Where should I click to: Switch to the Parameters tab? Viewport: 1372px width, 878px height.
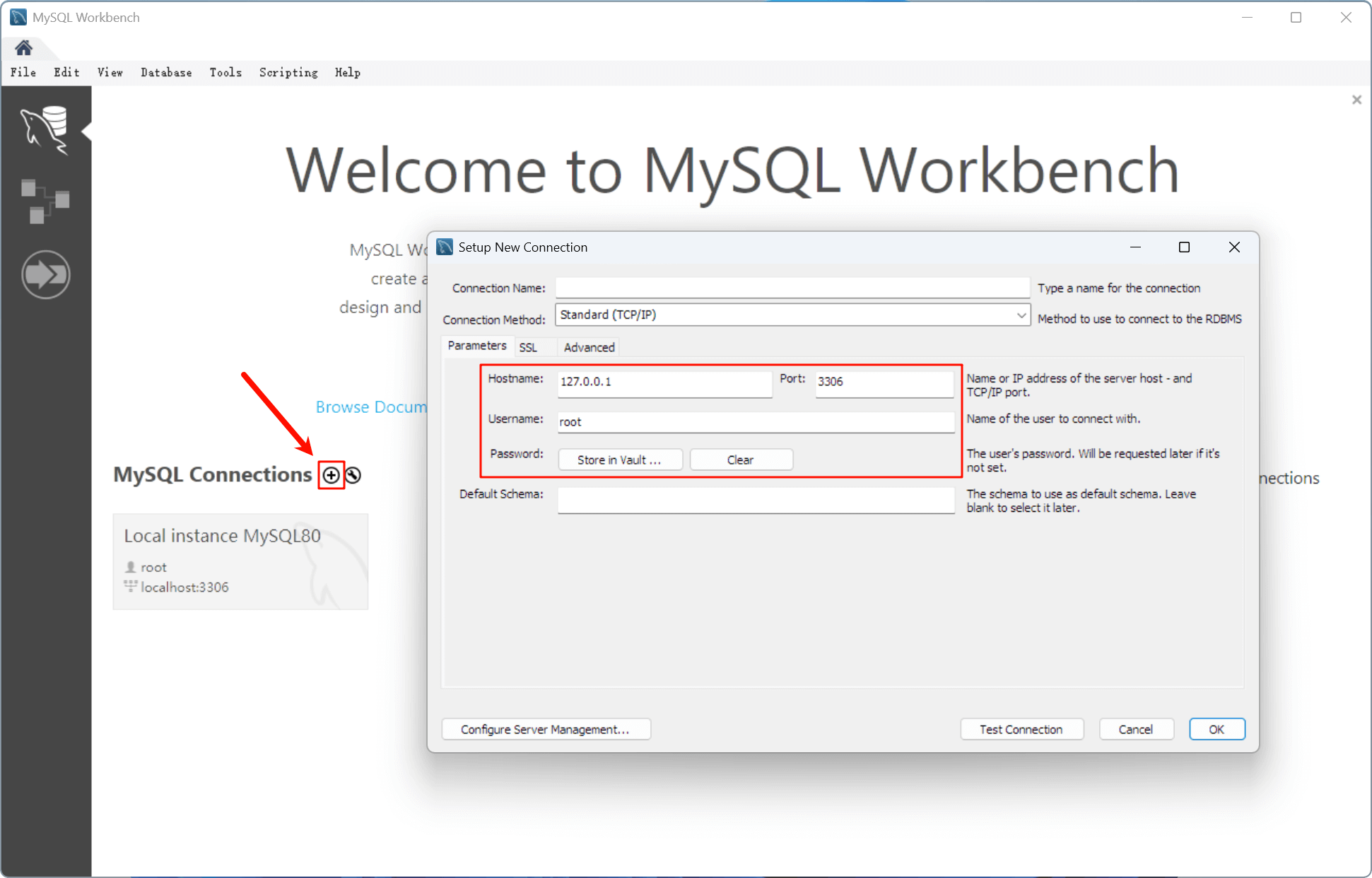click(477, 346)
